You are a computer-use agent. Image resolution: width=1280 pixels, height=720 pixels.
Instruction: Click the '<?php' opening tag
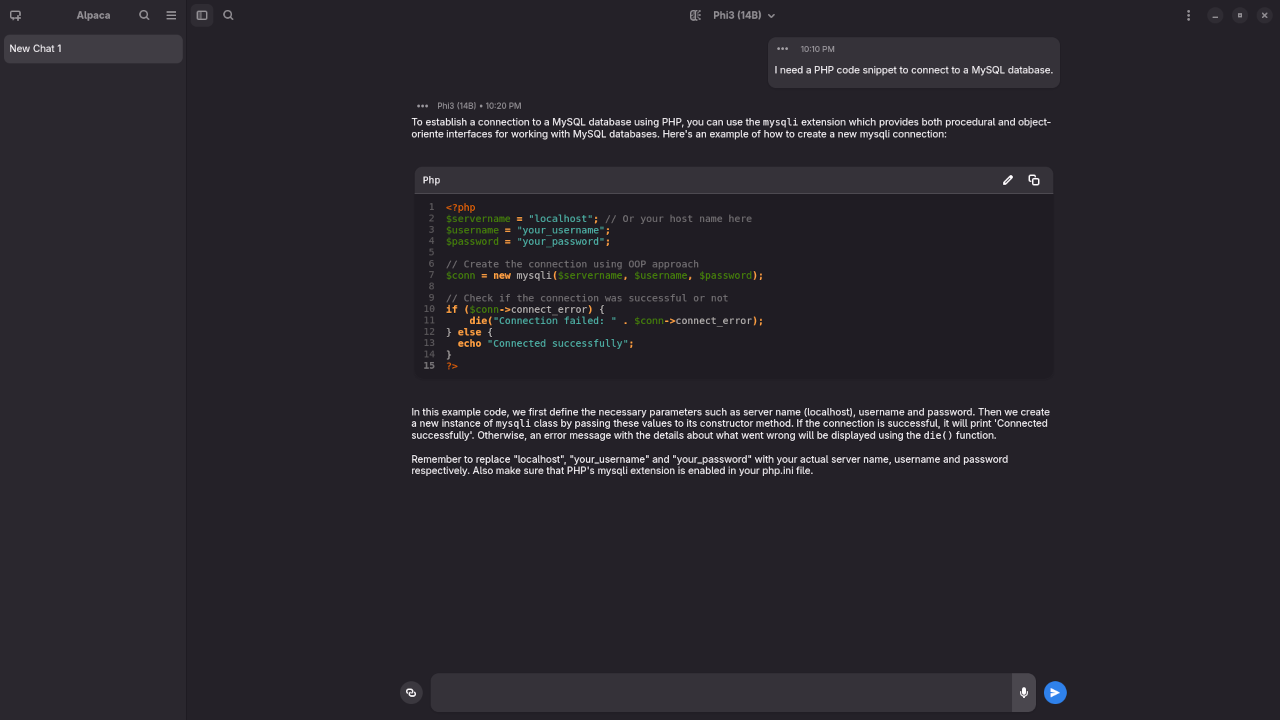click(x=460, y=208)
